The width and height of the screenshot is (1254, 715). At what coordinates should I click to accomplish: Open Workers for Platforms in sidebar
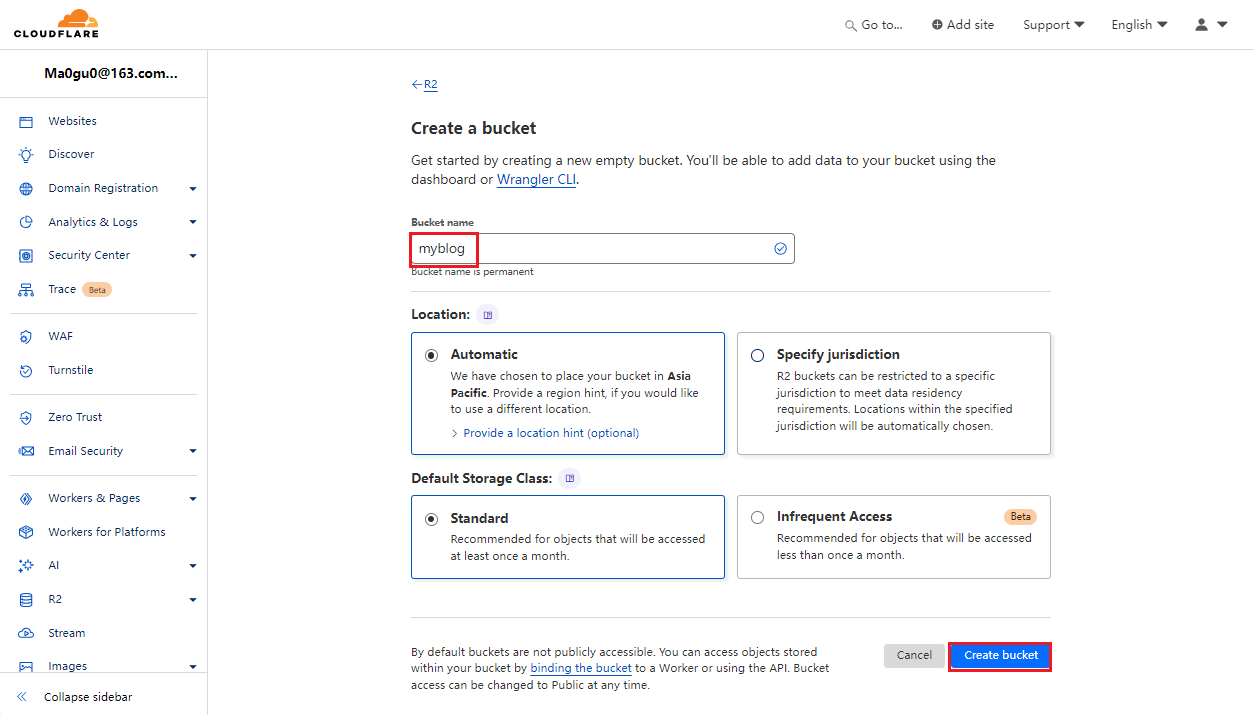(x=107, y=532)
